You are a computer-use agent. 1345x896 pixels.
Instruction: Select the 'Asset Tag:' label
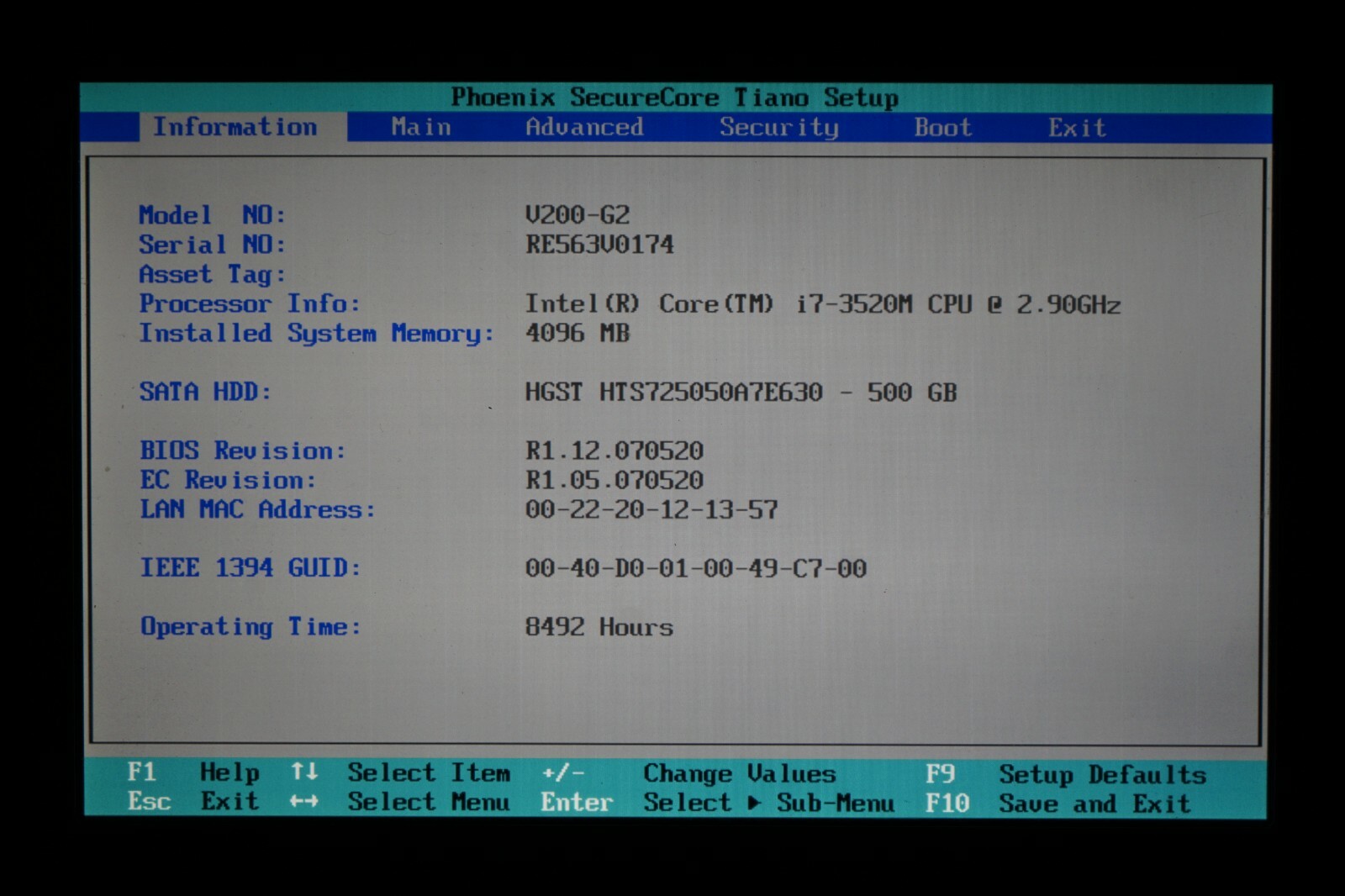coord(213,275)
